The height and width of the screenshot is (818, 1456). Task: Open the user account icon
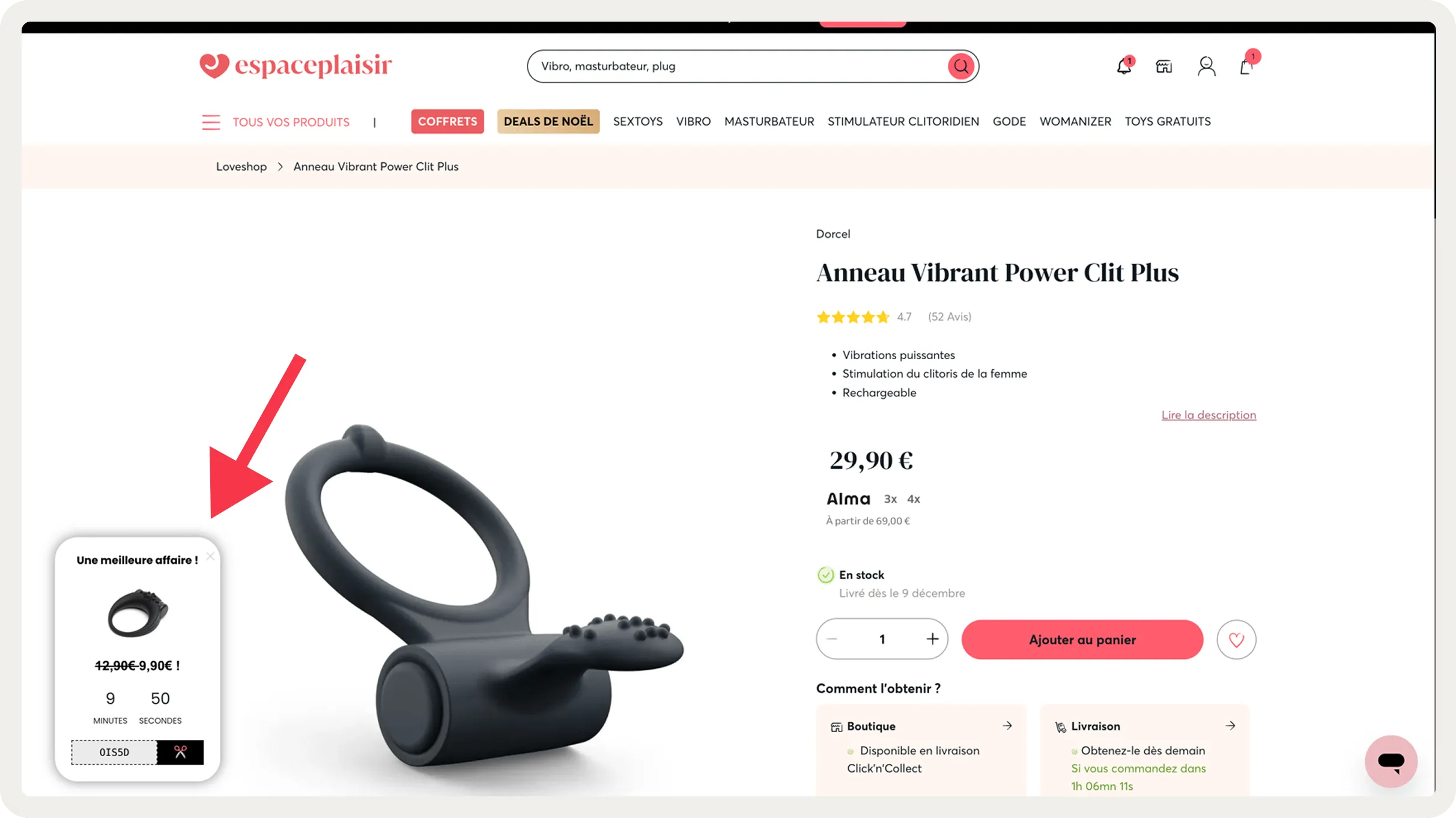click(x=1206, y=66)
